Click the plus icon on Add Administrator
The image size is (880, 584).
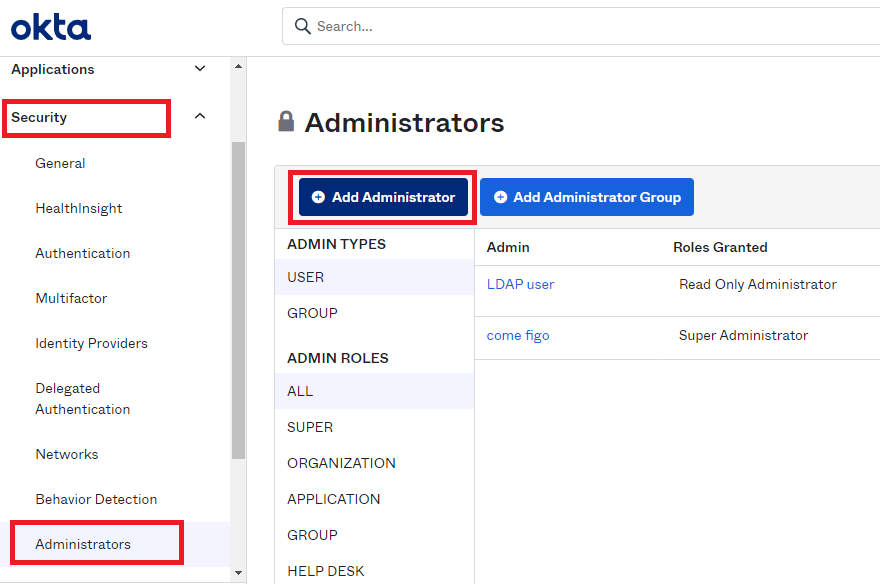click(318, 196)
